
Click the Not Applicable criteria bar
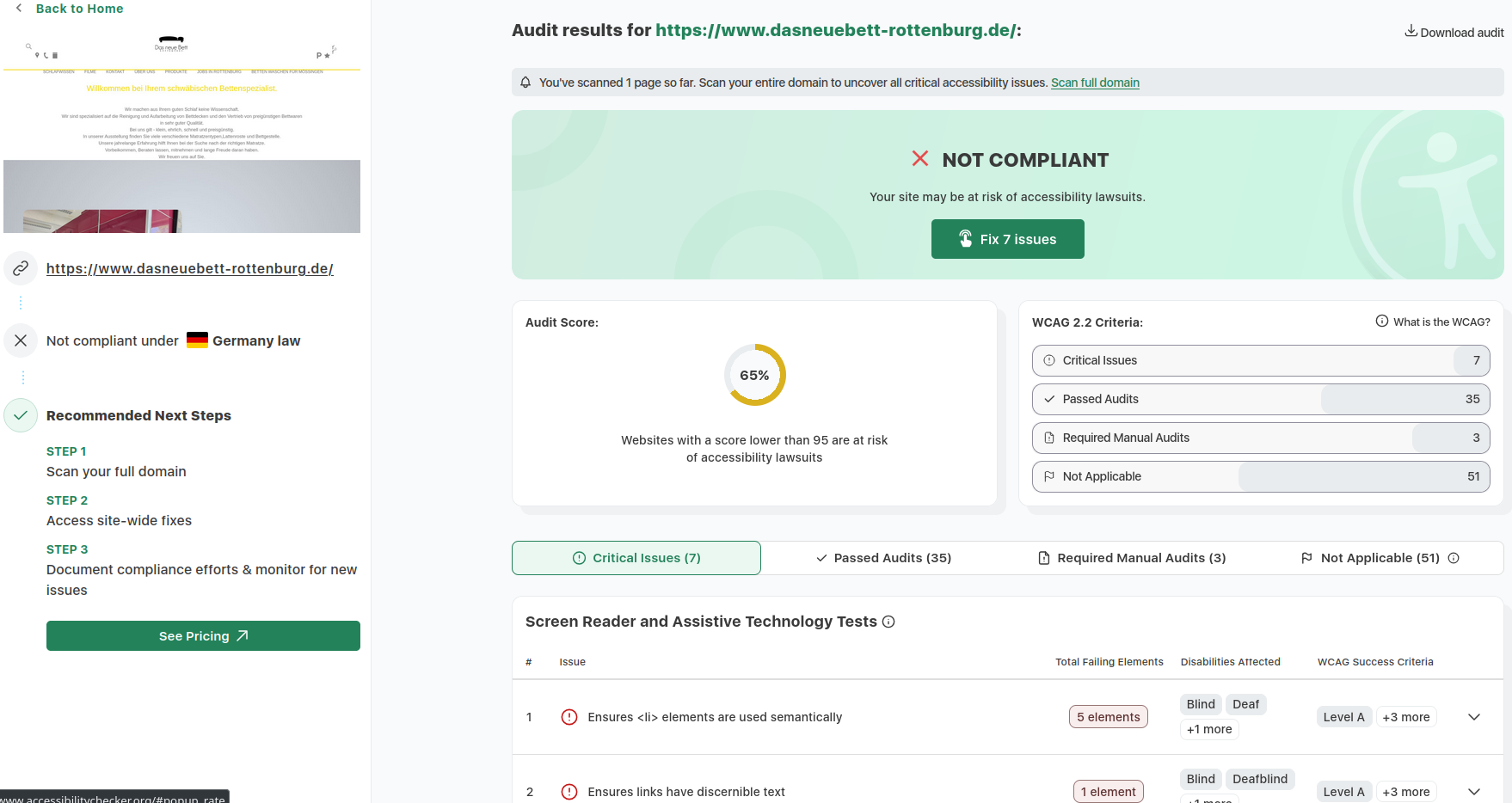[x=1260, y=476]
